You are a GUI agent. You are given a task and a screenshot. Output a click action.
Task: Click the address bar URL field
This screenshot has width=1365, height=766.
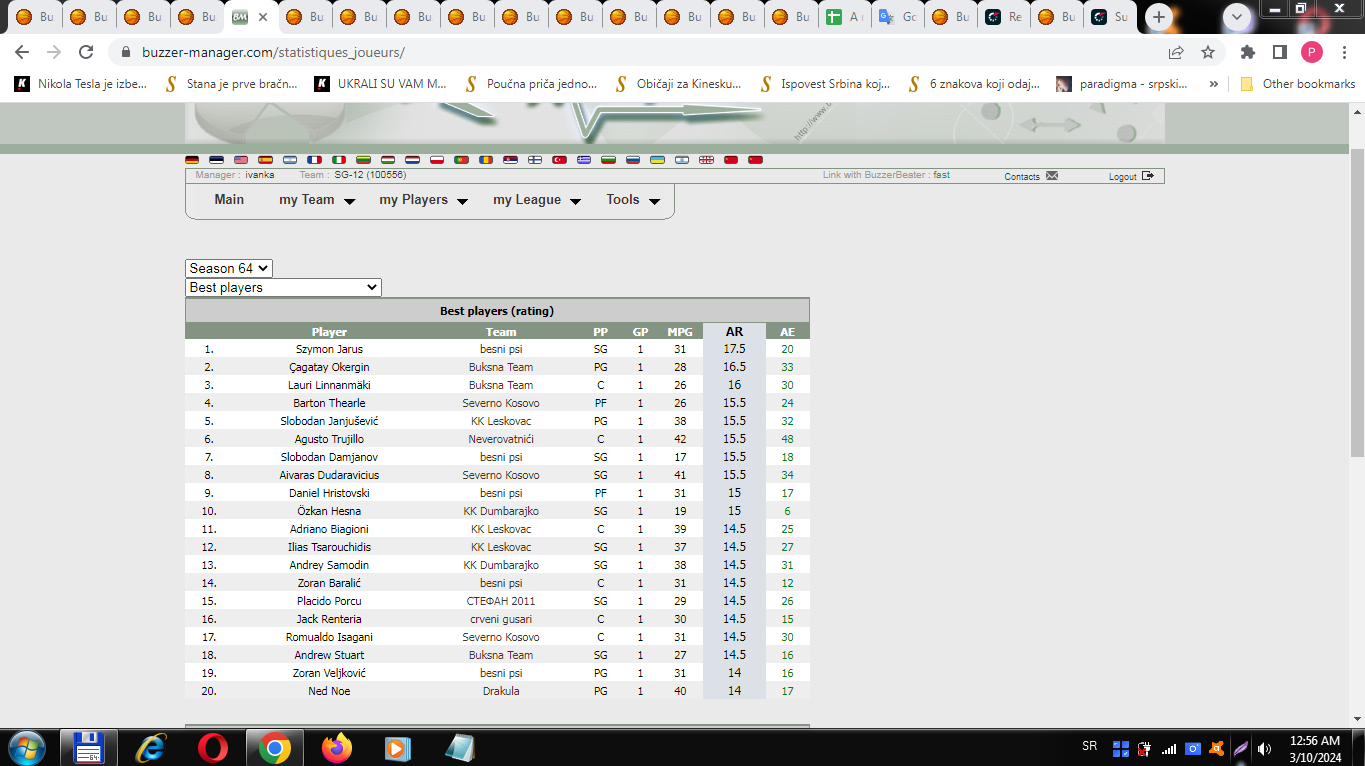[x=640, y=52]
